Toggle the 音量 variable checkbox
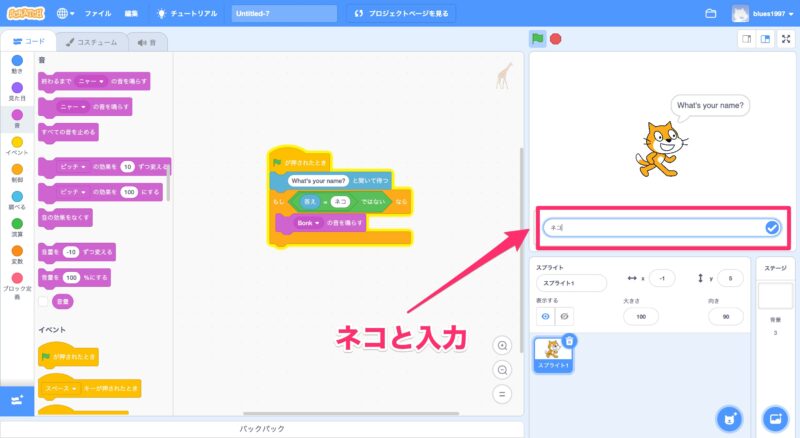Image resolution: width=800 pixels, height=438 pixels. pos(44,300)
